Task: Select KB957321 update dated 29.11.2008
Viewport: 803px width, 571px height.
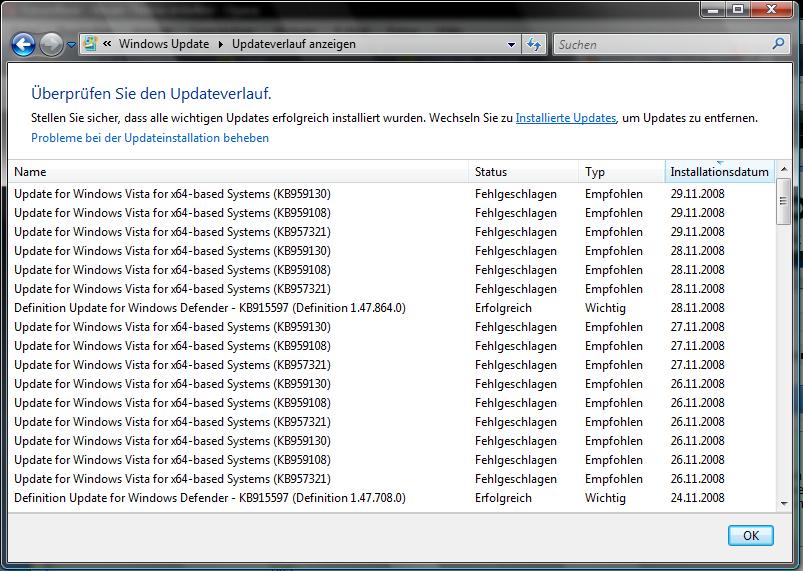Action: tap(172, 232)
